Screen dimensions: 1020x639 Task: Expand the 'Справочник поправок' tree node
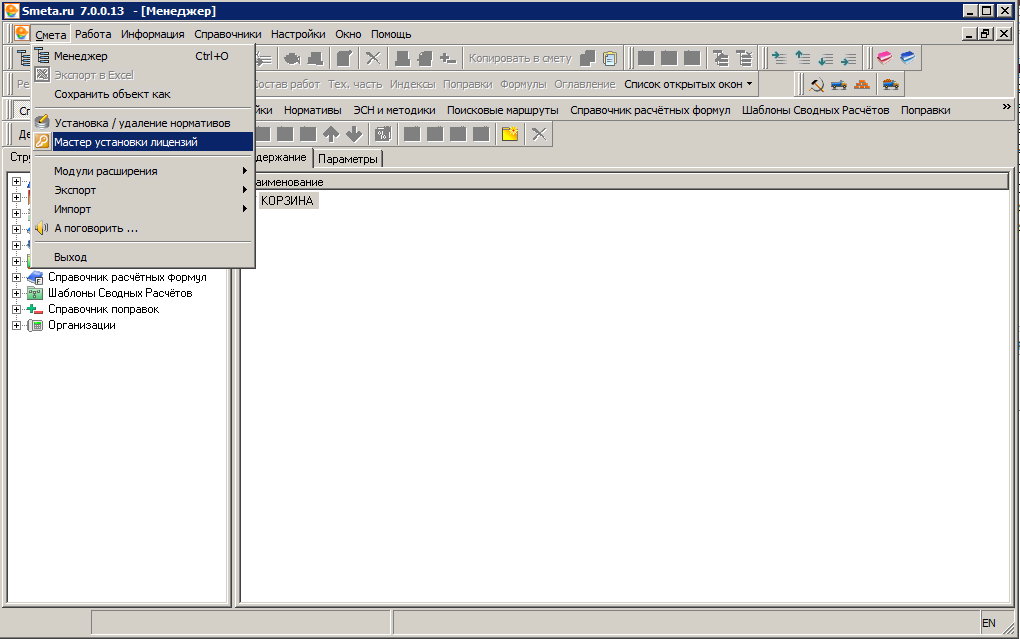pyautogui.click(x=16, y=309)
